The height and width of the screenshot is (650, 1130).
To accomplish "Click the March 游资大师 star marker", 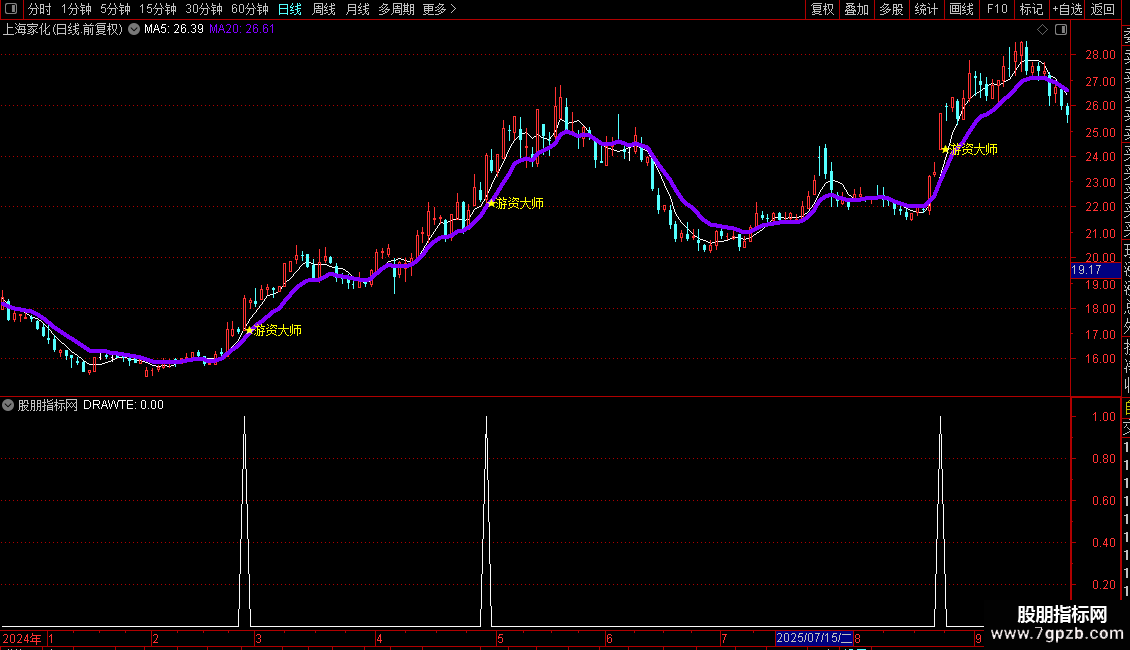I will [249, 330].
